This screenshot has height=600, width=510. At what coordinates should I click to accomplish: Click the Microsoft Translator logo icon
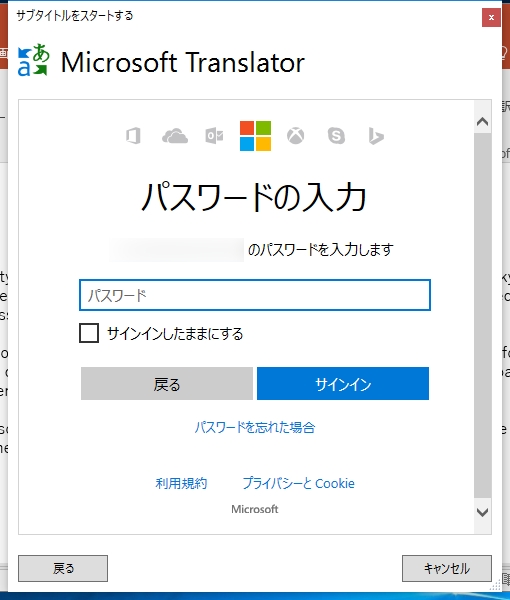coord(34,60)
